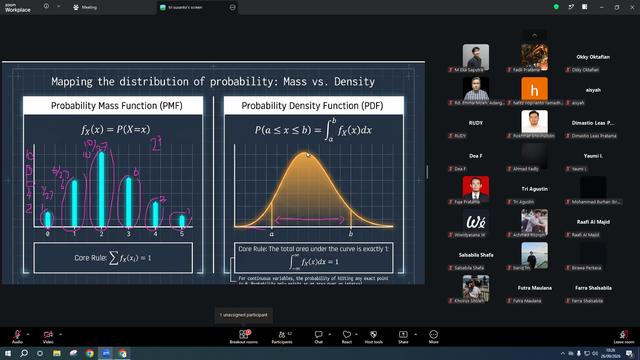The image size is (640, 360).
Task: Click the Zoom Workplace logo
Action: (x=18, y=7)
